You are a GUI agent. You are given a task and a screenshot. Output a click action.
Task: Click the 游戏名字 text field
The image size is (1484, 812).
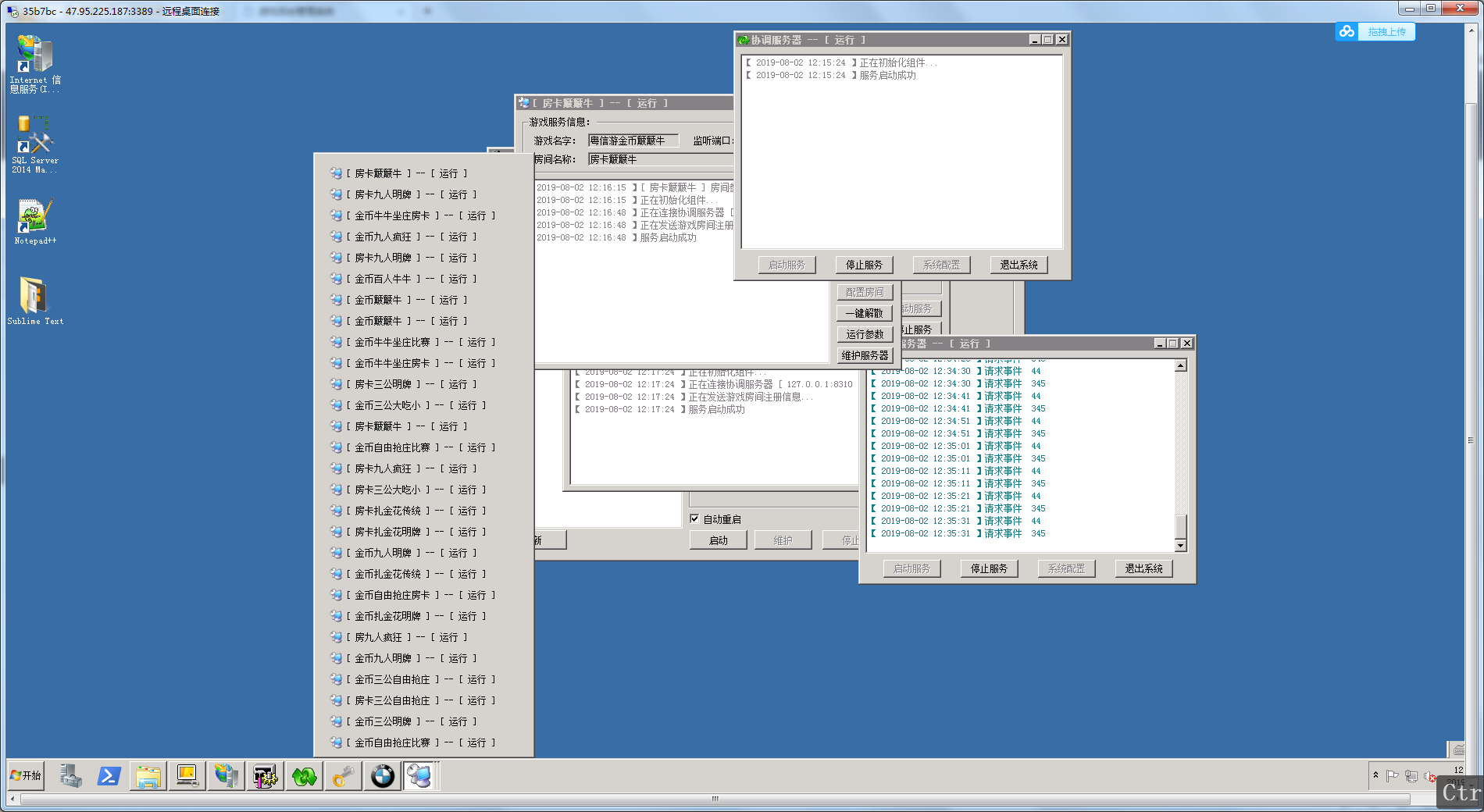(x=637, y=141)
